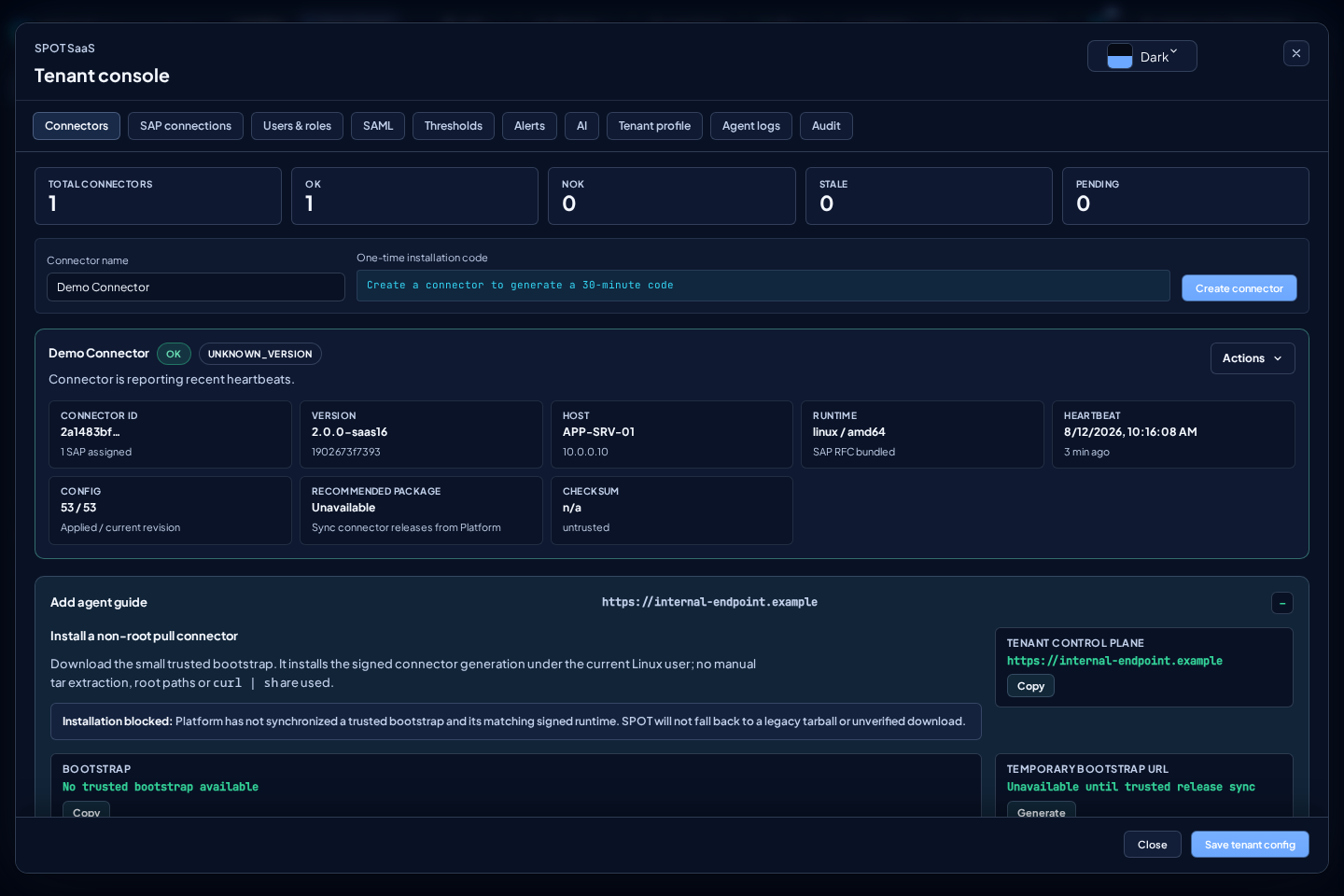
Task: Click the config revision 53 / 53
Action: pos(78,508)
